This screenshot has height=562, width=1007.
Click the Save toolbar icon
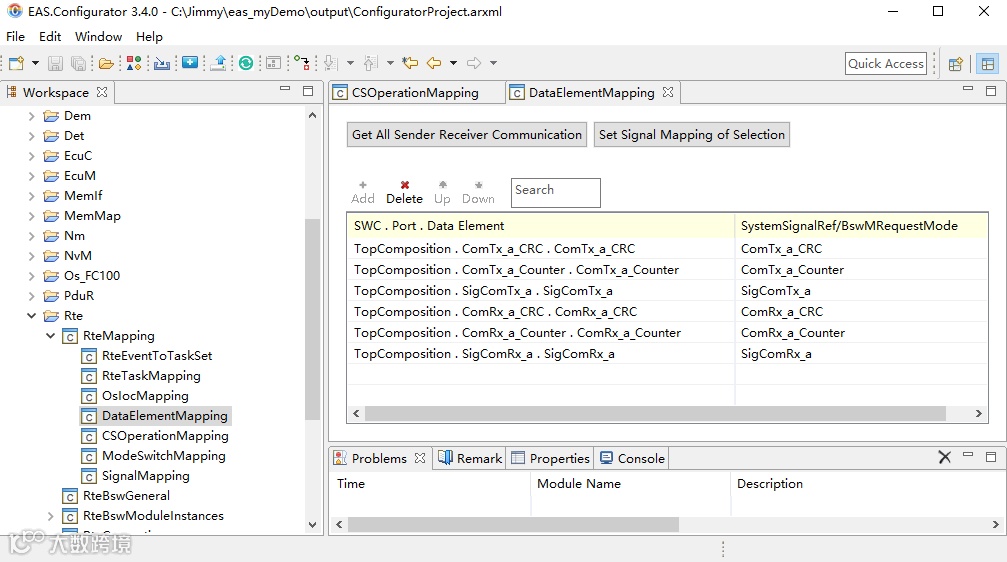(55, 63)
